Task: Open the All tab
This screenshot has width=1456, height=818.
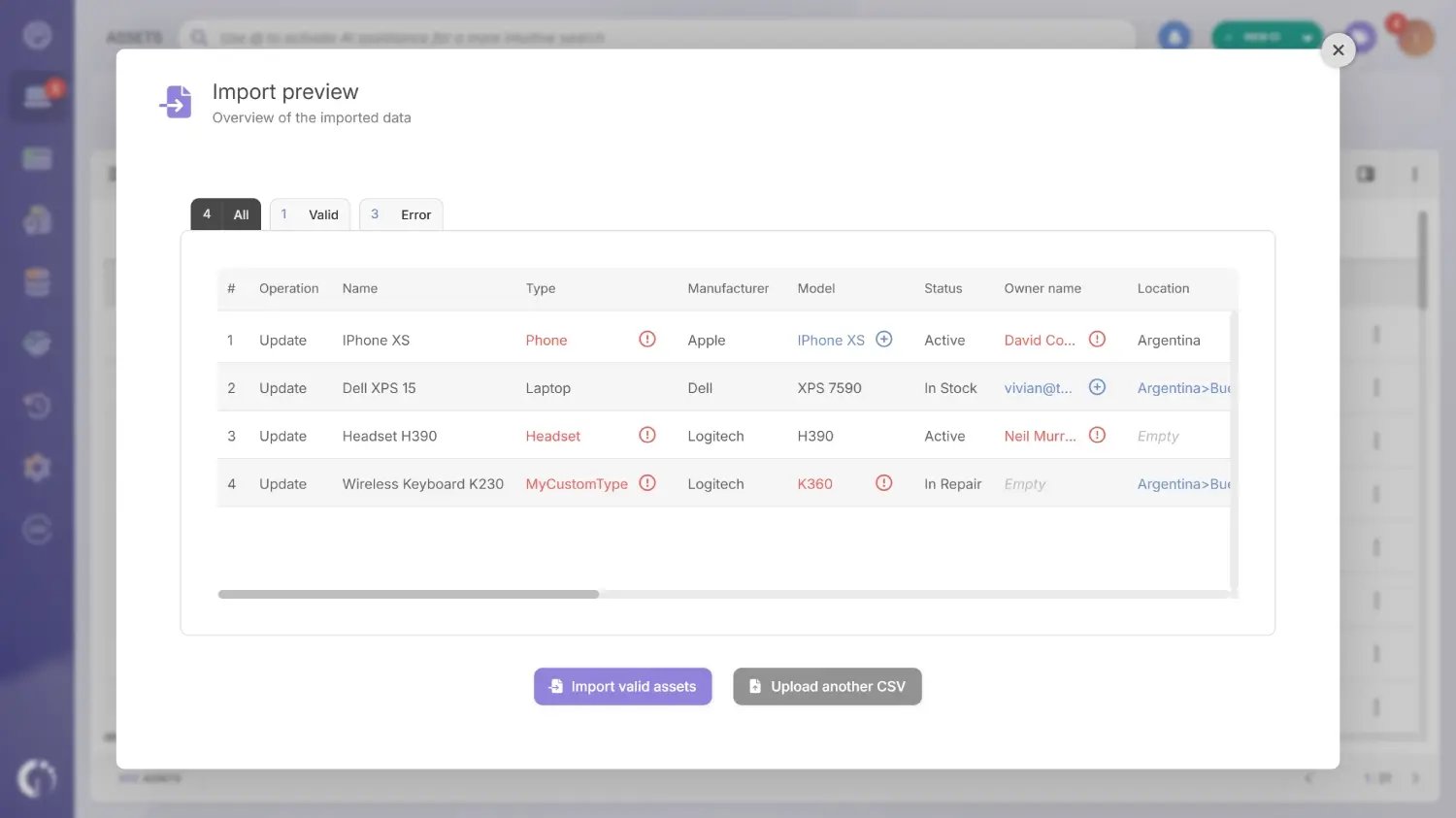Action: click(x=225, y=214)
